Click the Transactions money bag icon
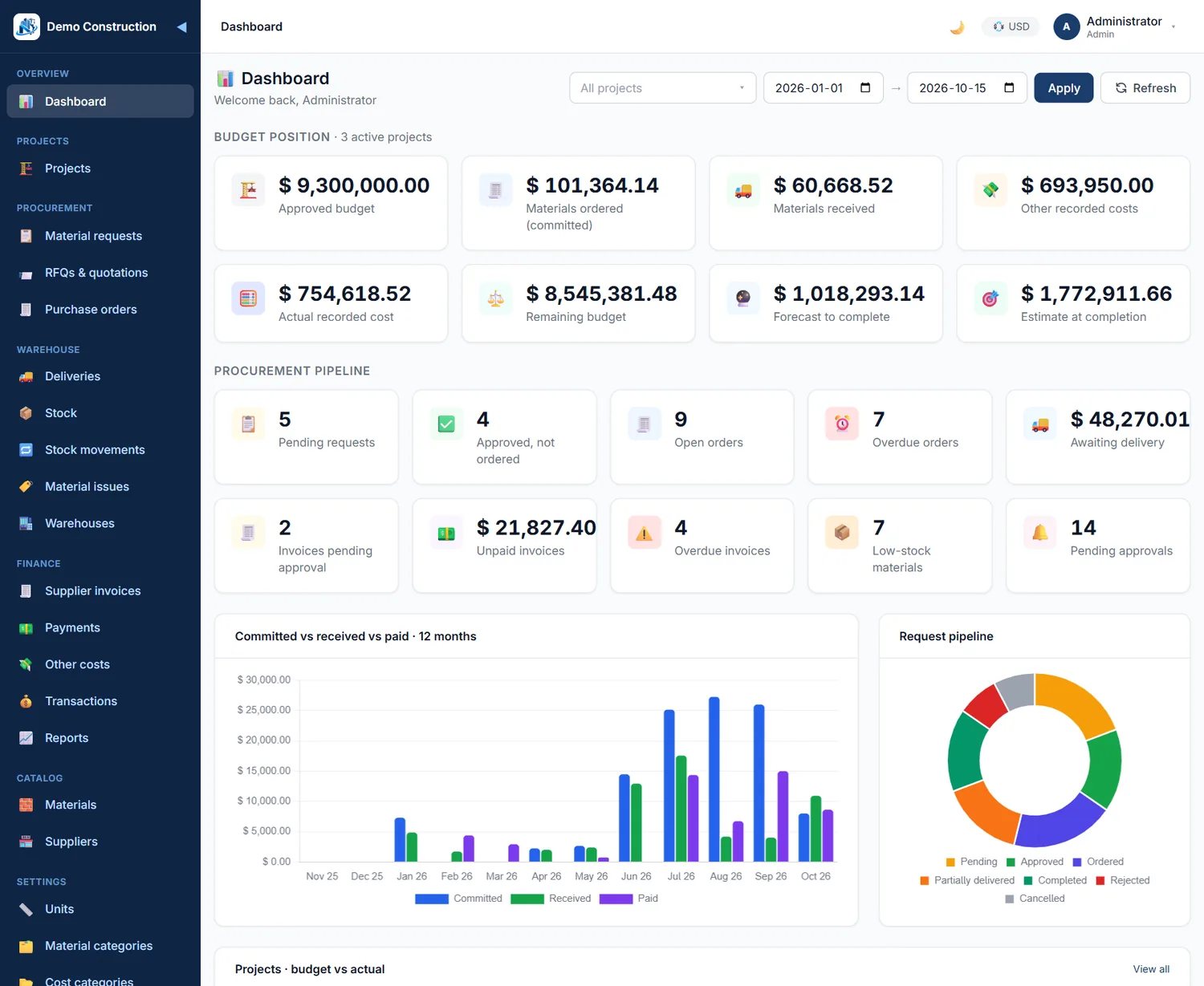This screenshot has height=986, width=1204. tap(26, 701)
